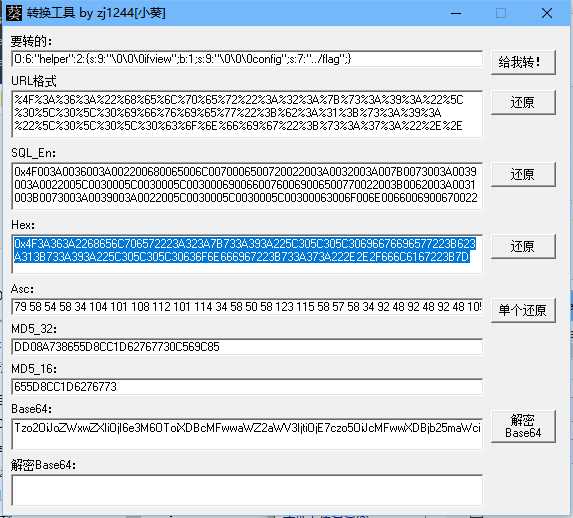Focus the 要转的 input text field
The width and height of the screenshot is (573, 518).
247,59
